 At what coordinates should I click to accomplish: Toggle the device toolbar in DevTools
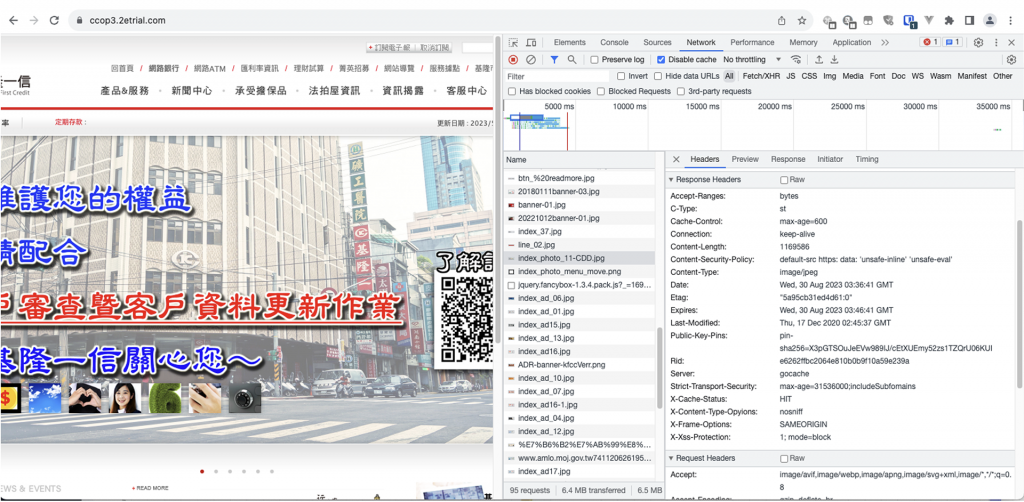(x=531, y=42)
